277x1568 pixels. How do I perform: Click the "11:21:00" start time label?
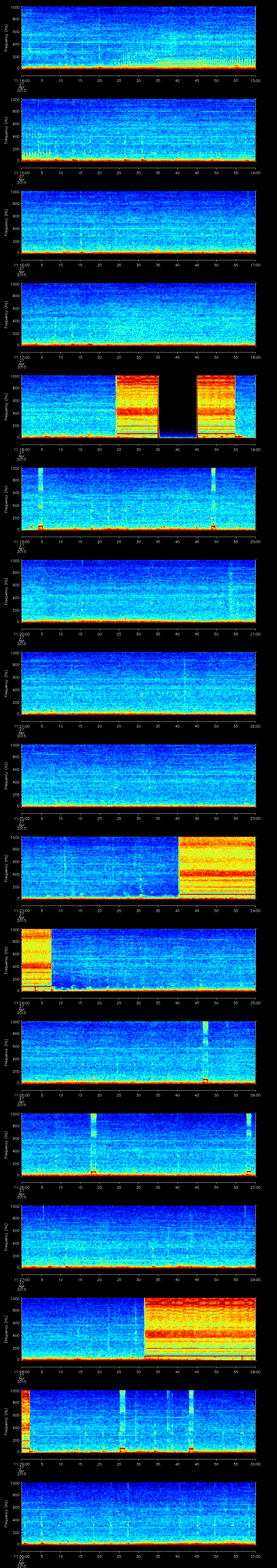(x=21, y=726)
